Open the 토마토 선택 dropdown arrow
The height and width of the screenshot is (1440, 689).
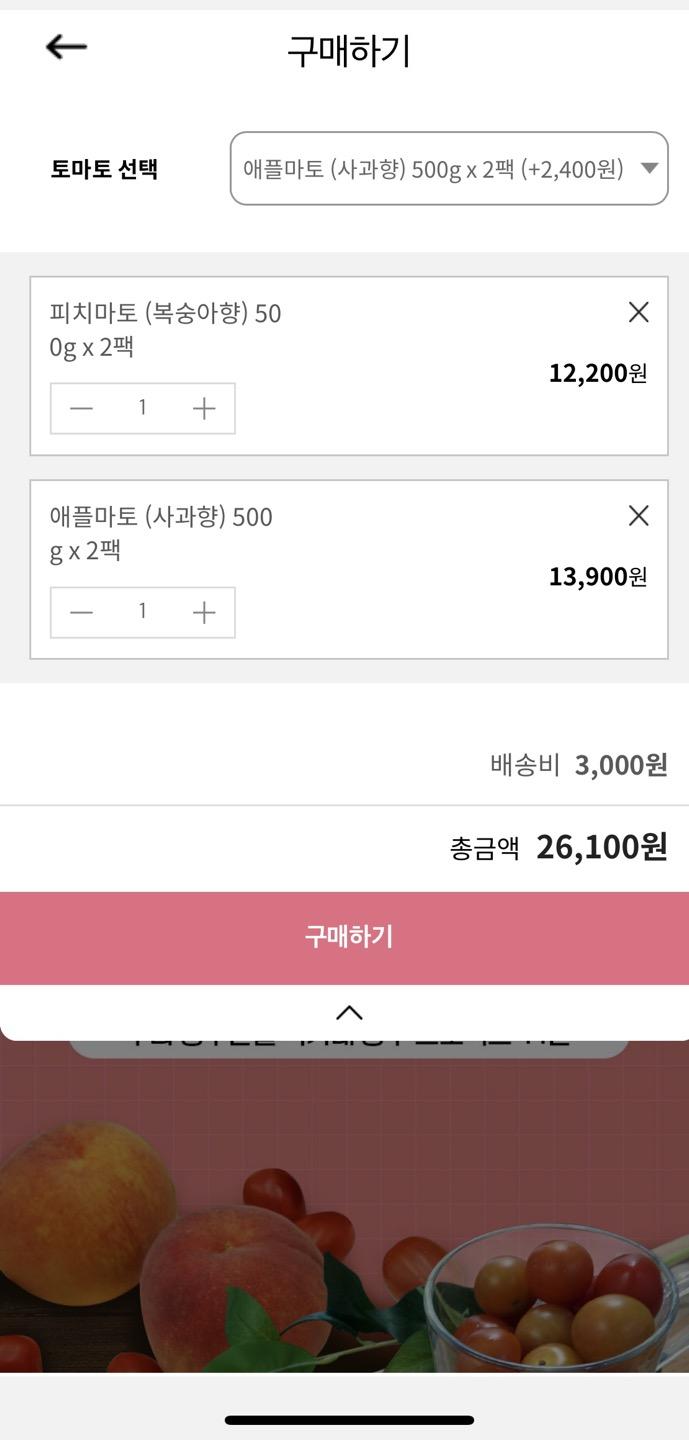pyautogui.click(x=649, y=168)
